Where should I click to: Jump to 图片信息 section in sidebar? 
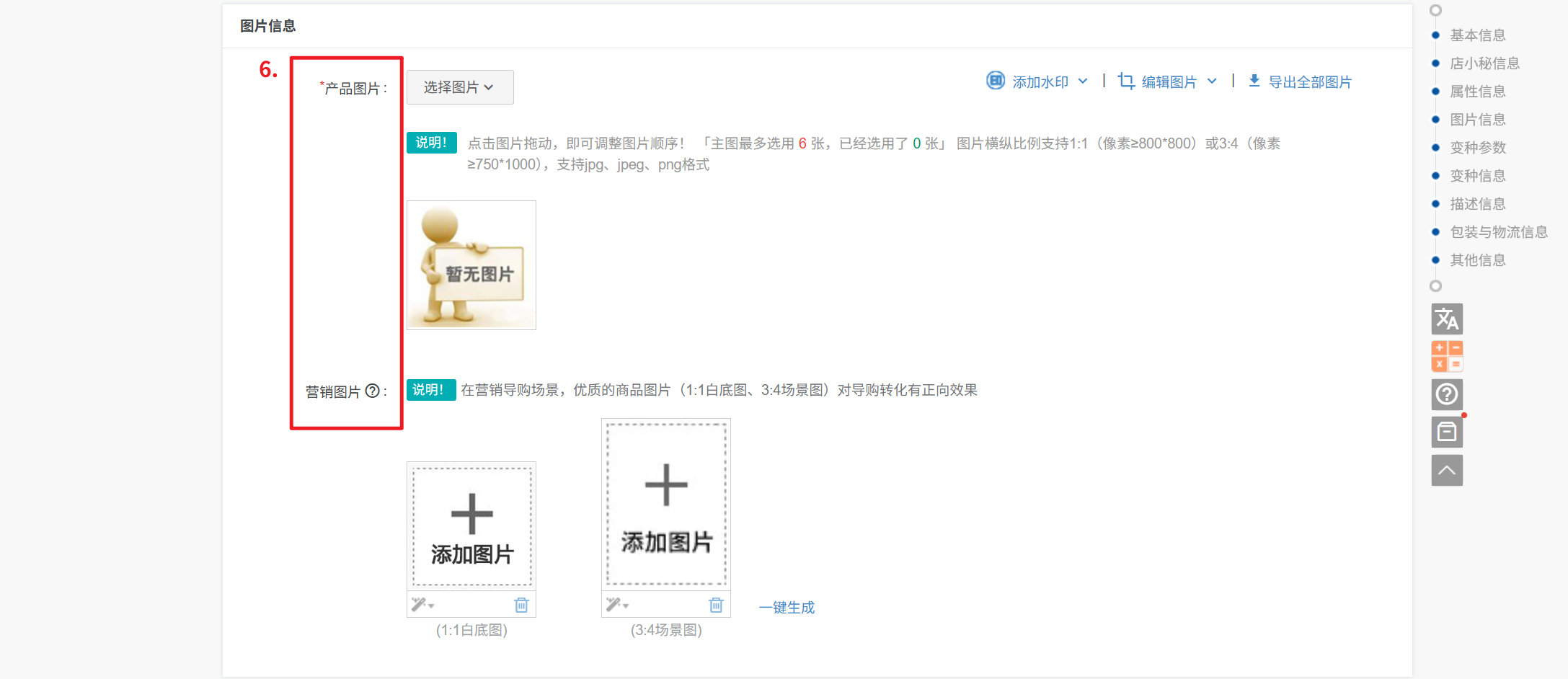point(1478,120)
